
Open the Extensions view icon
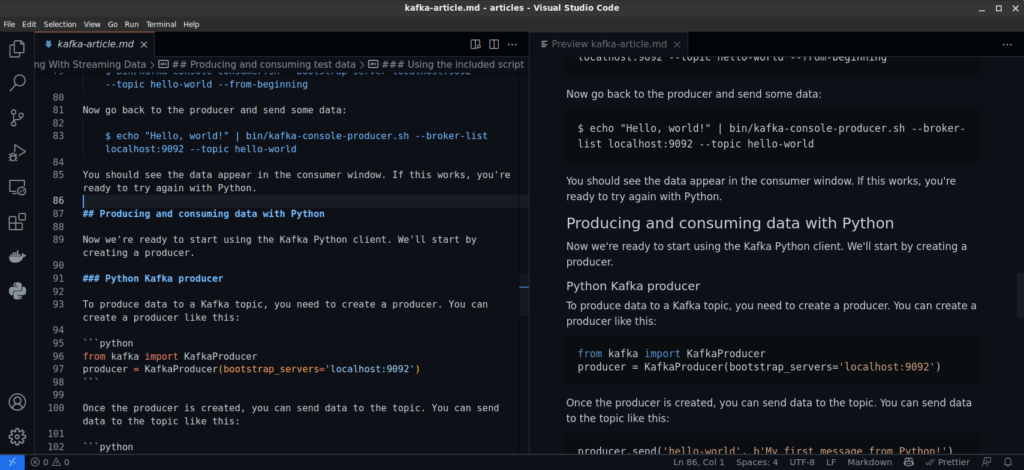[x=17, y=222]
